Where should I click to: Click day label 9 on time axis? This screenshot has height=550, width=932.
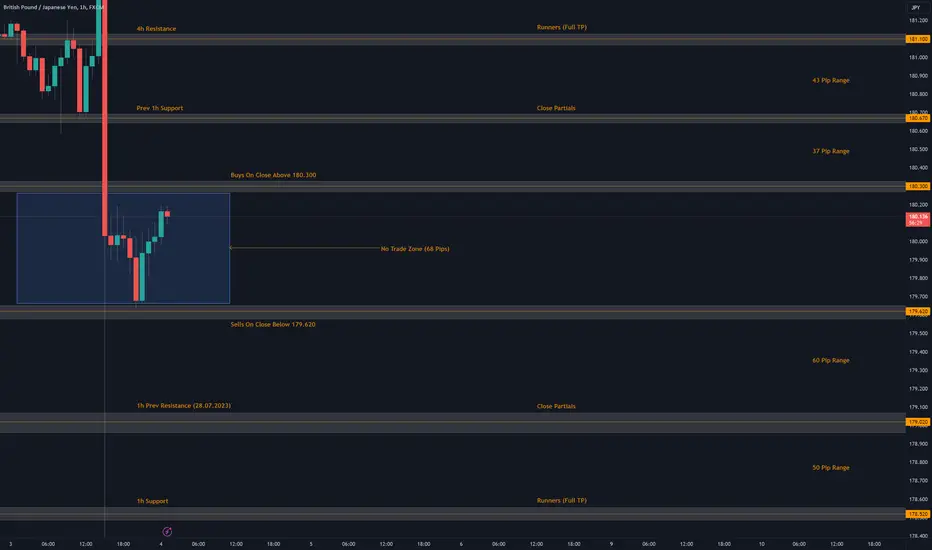611,543
